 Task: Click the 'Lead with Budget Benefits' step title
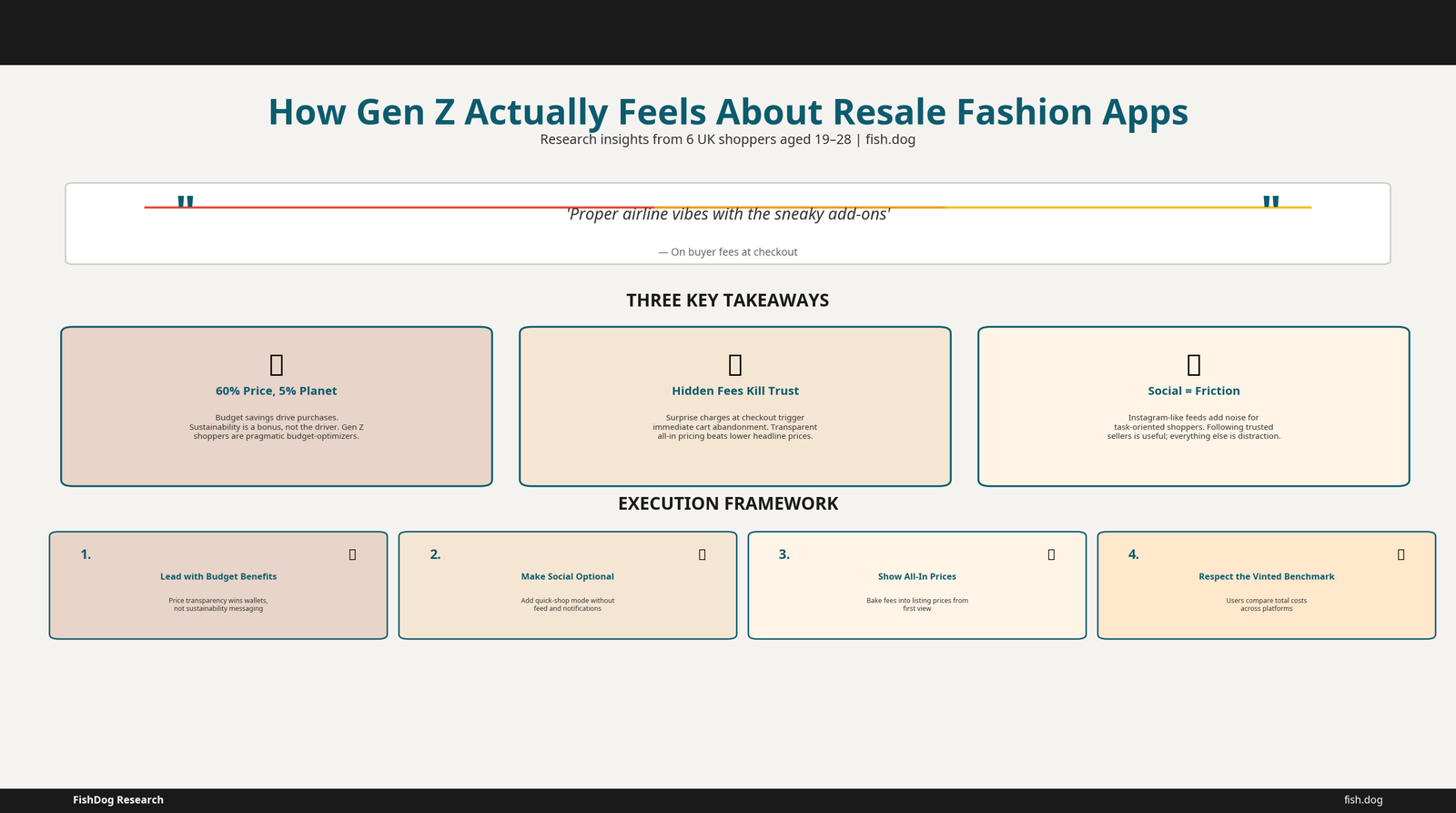pyautogui.click(x=218, y=576)
